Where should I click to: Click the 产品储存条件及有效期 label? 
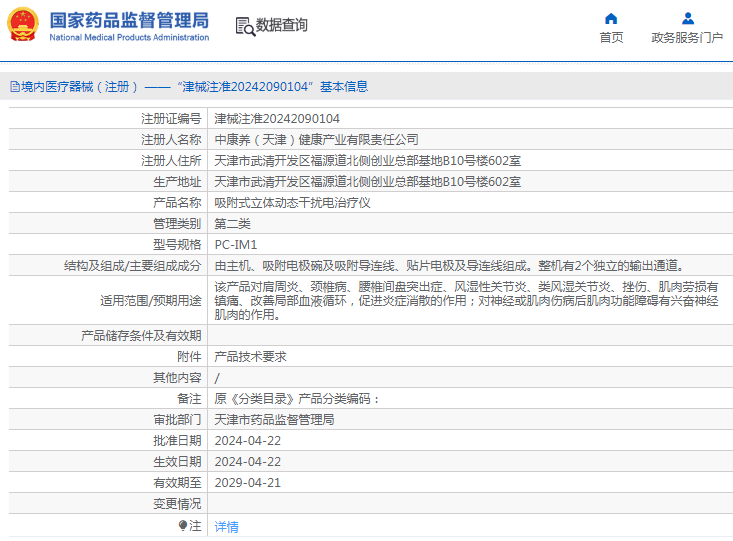click(141, 336)
